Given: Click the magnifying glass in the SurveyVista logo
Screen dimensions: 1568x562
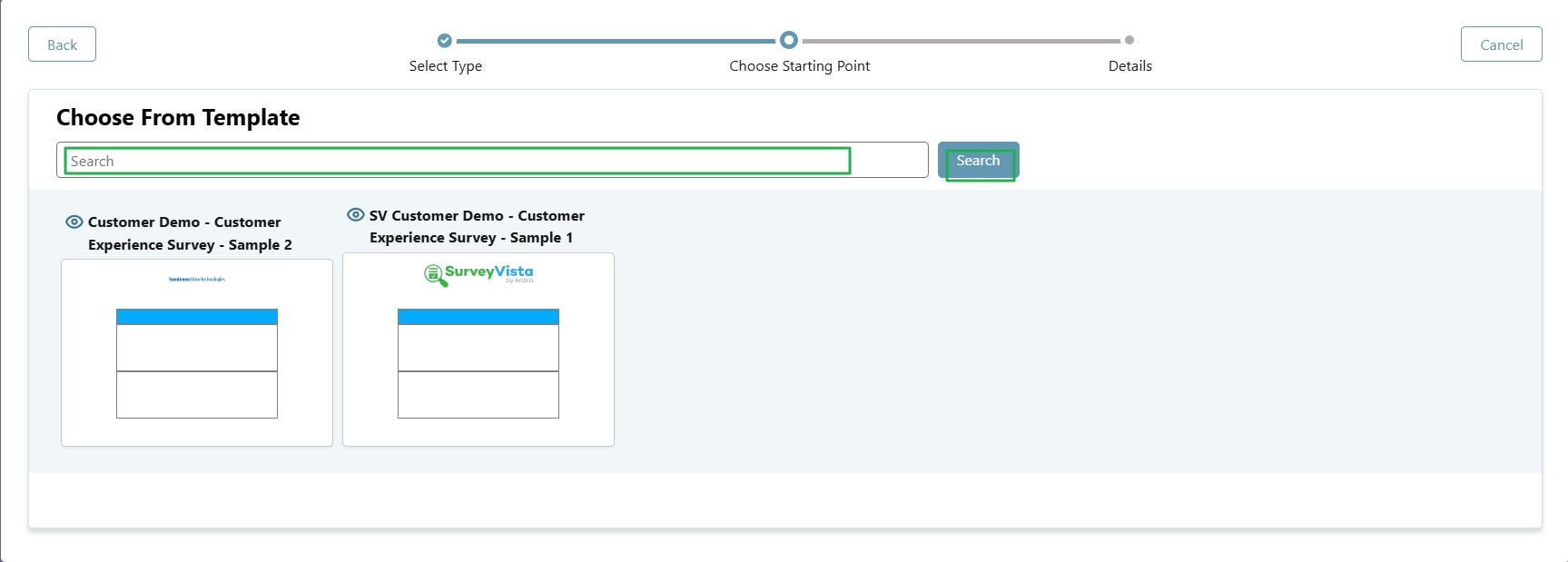Looking at the screenshot, I should pyautogui.click(x=433, y=274).
